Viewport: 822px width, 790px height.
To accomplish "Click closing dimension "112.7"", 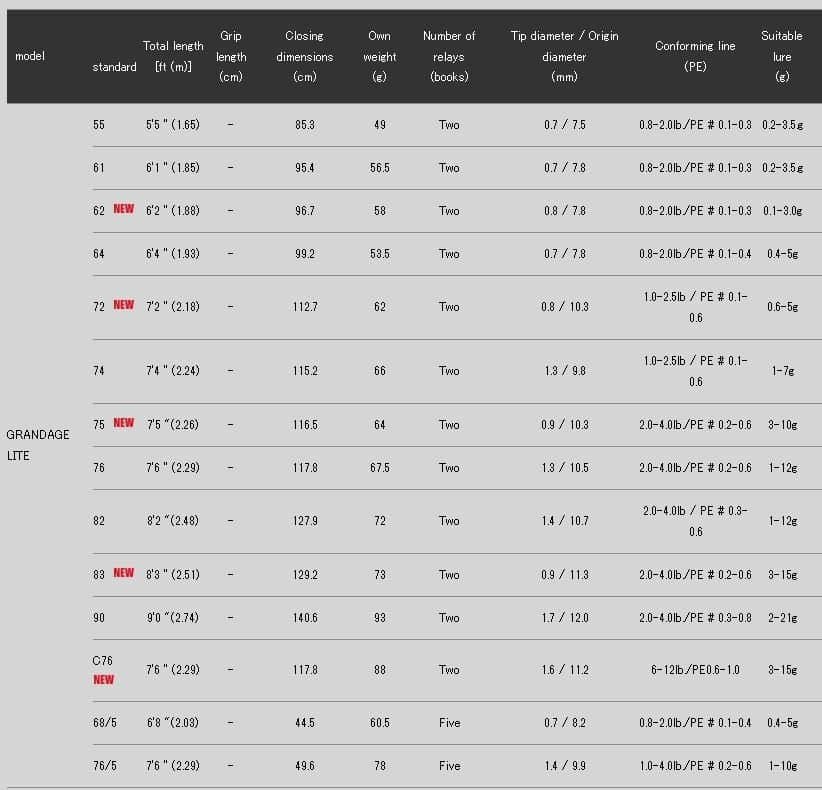I will (305, 306).
